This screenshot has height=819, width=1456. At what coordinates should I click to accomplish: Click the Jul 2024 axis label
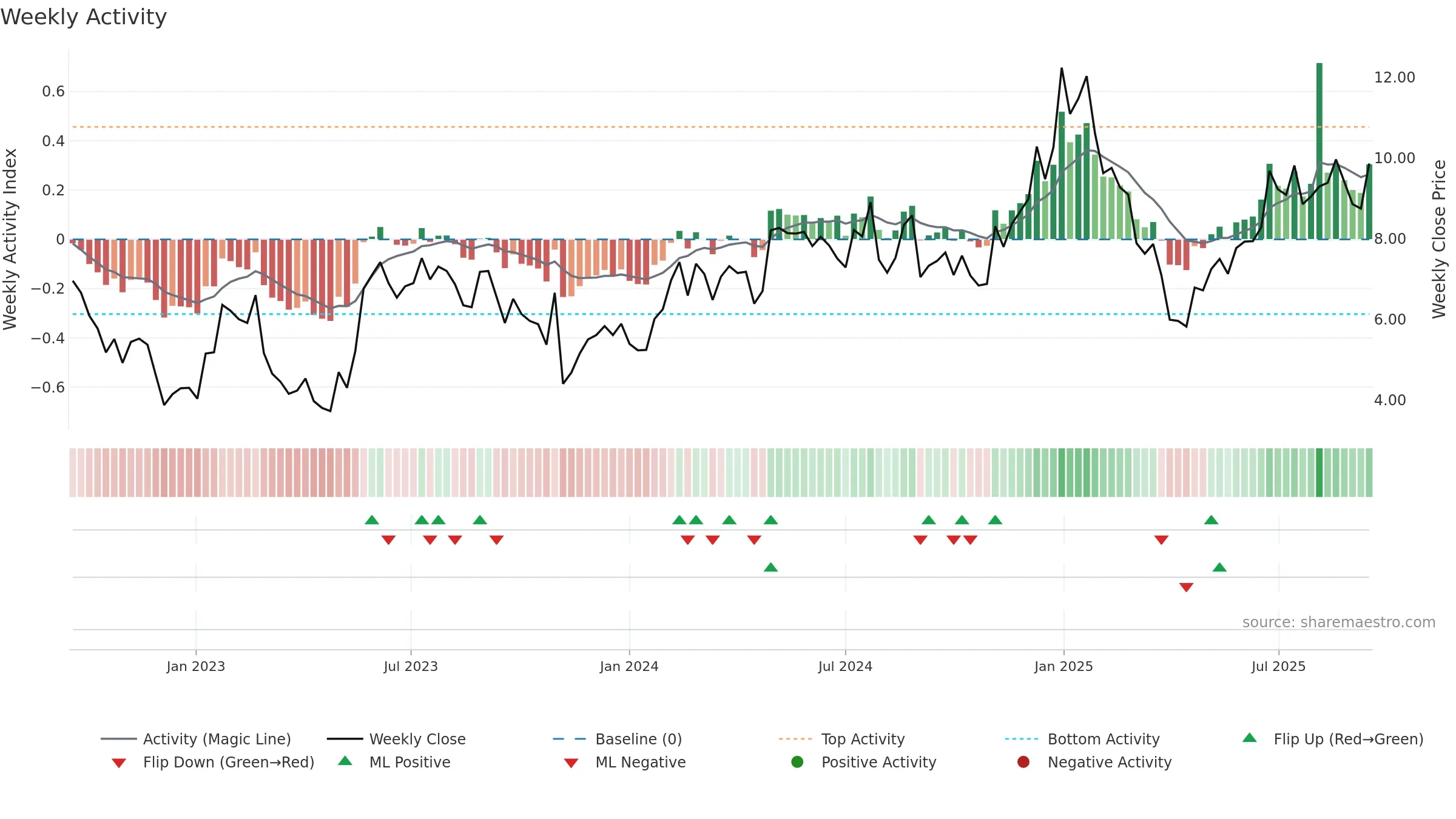coord(845,667)
